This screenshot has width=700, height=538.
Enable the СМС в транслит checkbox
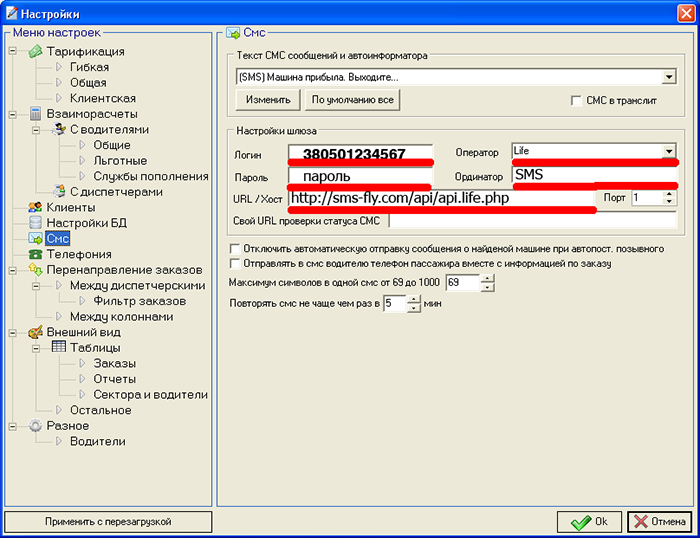click(x=575, y=100)
